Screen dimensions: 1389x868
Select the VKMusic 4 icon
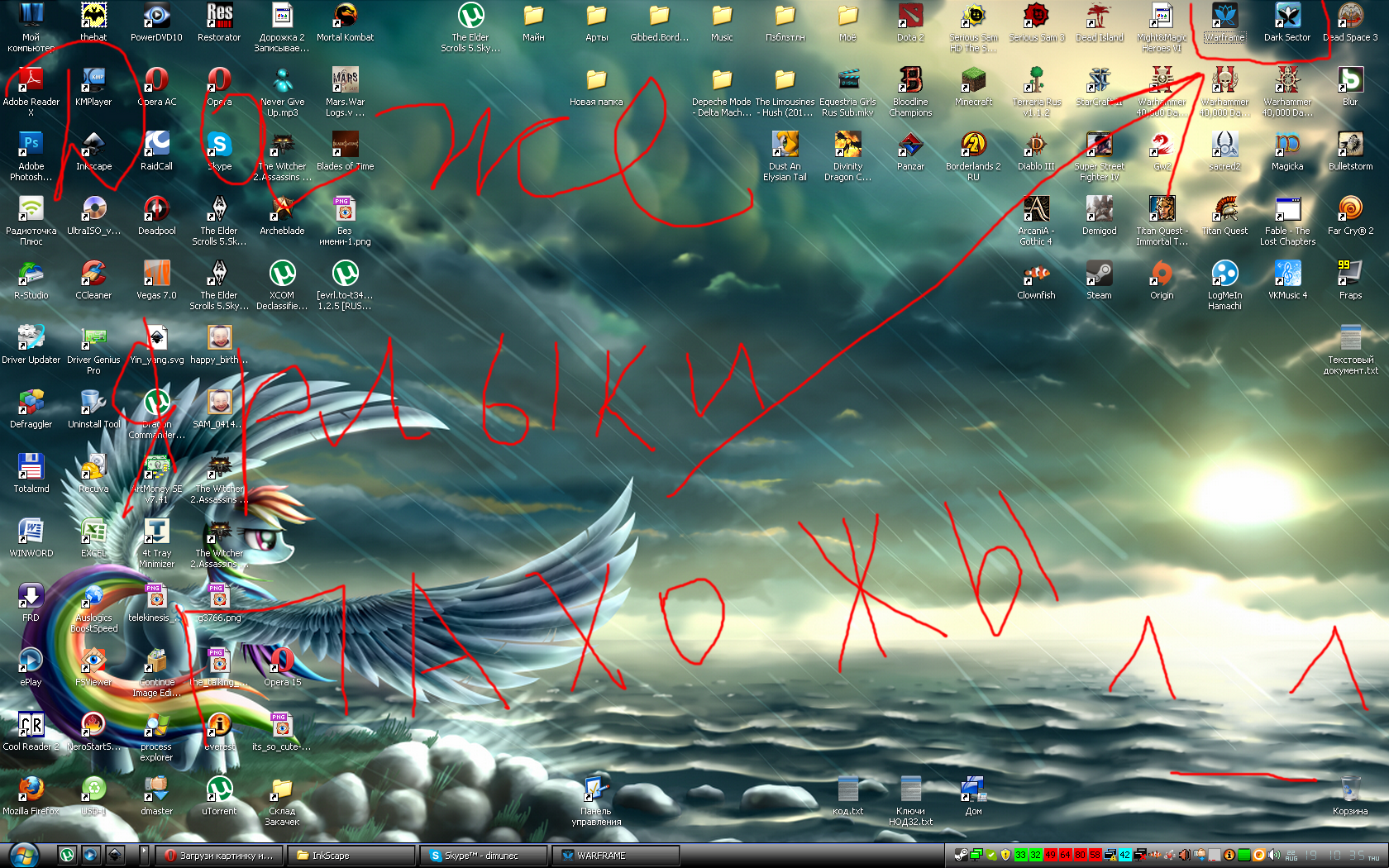coord(1287,280)
